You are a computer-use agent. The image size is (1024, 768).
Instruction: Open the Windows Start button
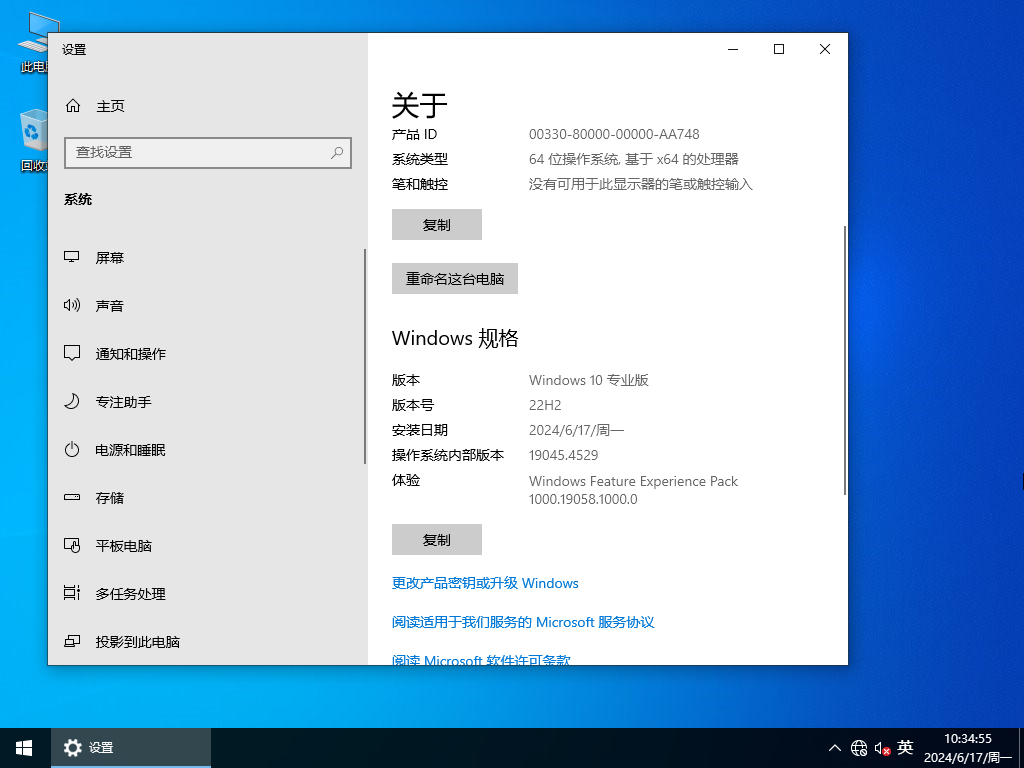(x=22, y=747)
